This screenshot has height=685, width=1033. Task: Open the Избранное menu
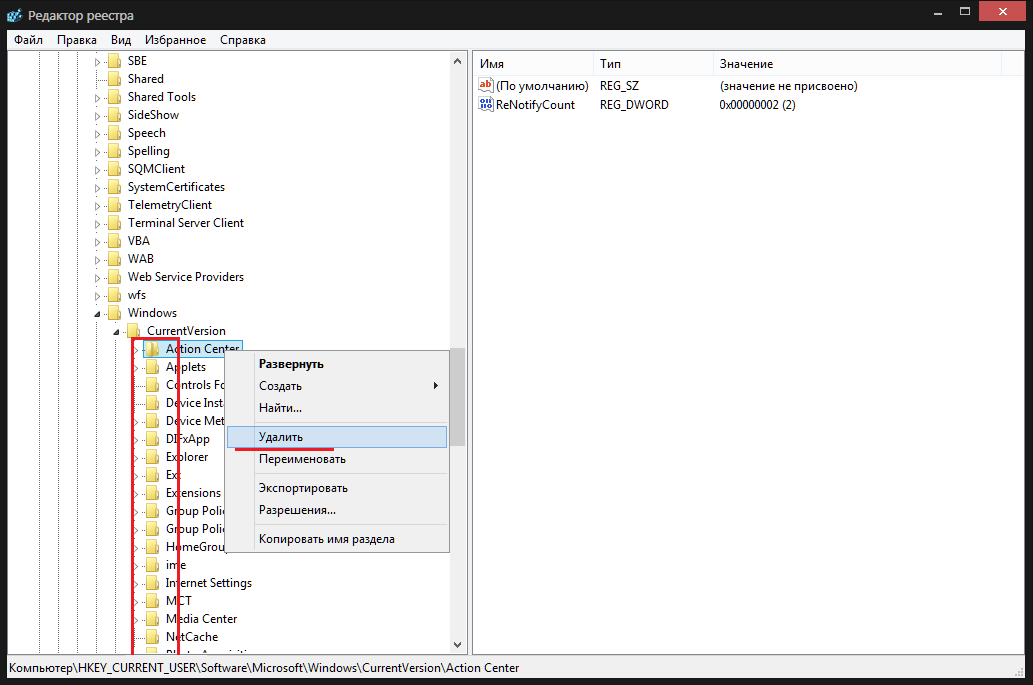point(175,40)
